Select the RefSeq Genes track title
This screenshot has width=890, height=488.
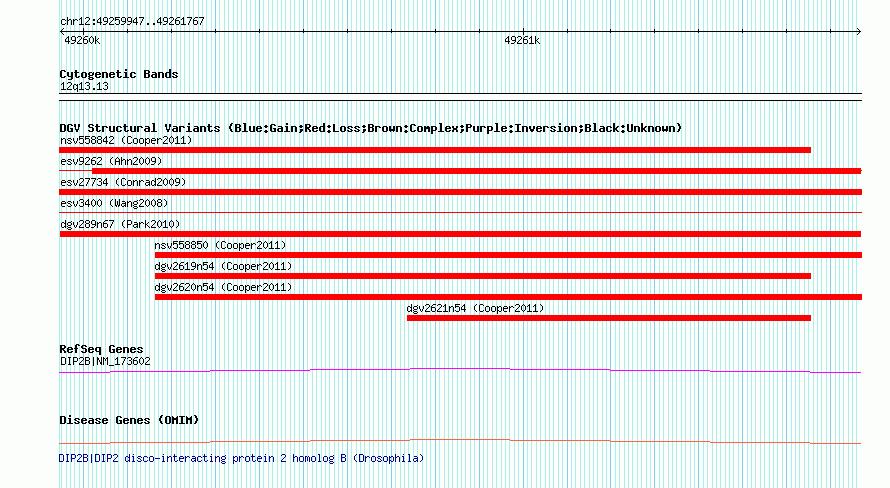(101, 350)
